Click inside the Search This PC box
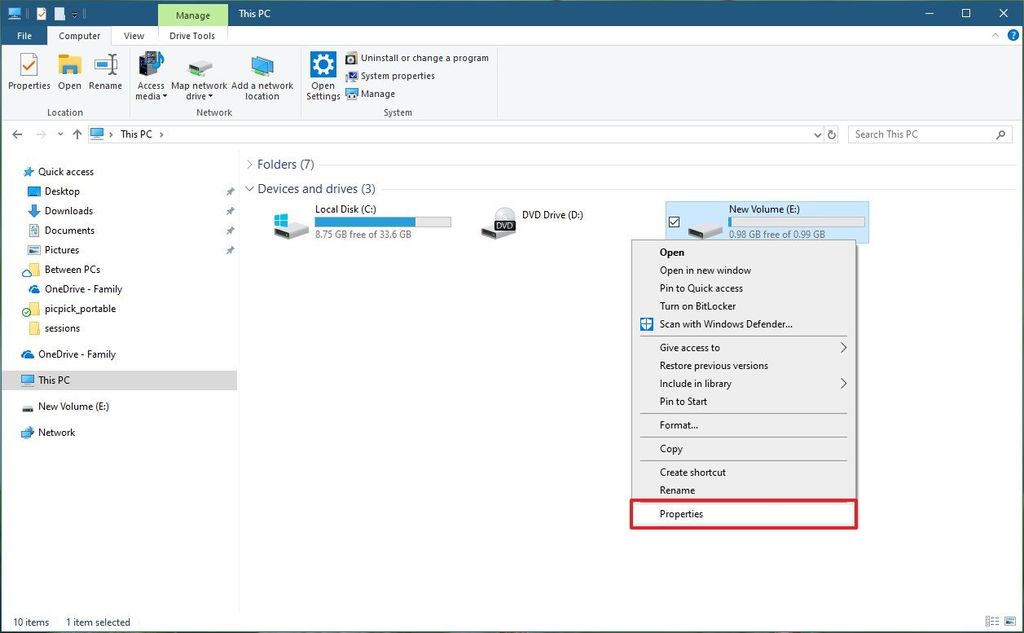The image size is (1024, 633). pos(920,133)
